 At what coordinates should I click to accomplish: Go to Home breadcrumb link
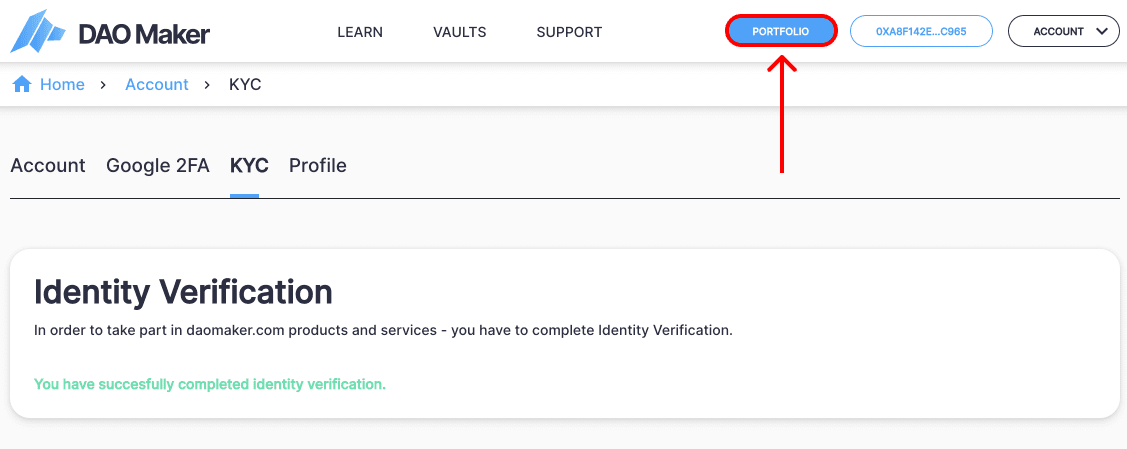click(63, 85)
